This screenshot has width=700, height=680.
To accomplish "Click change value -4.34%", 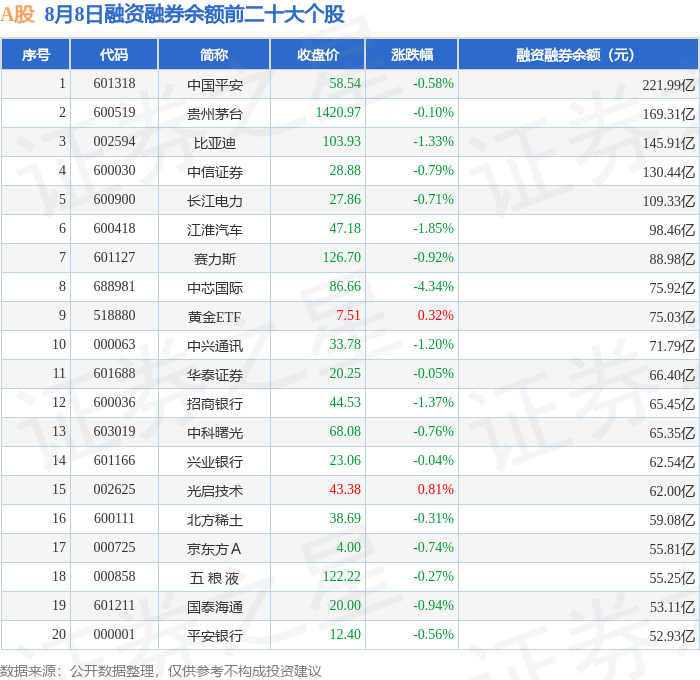I will [433, 286].
